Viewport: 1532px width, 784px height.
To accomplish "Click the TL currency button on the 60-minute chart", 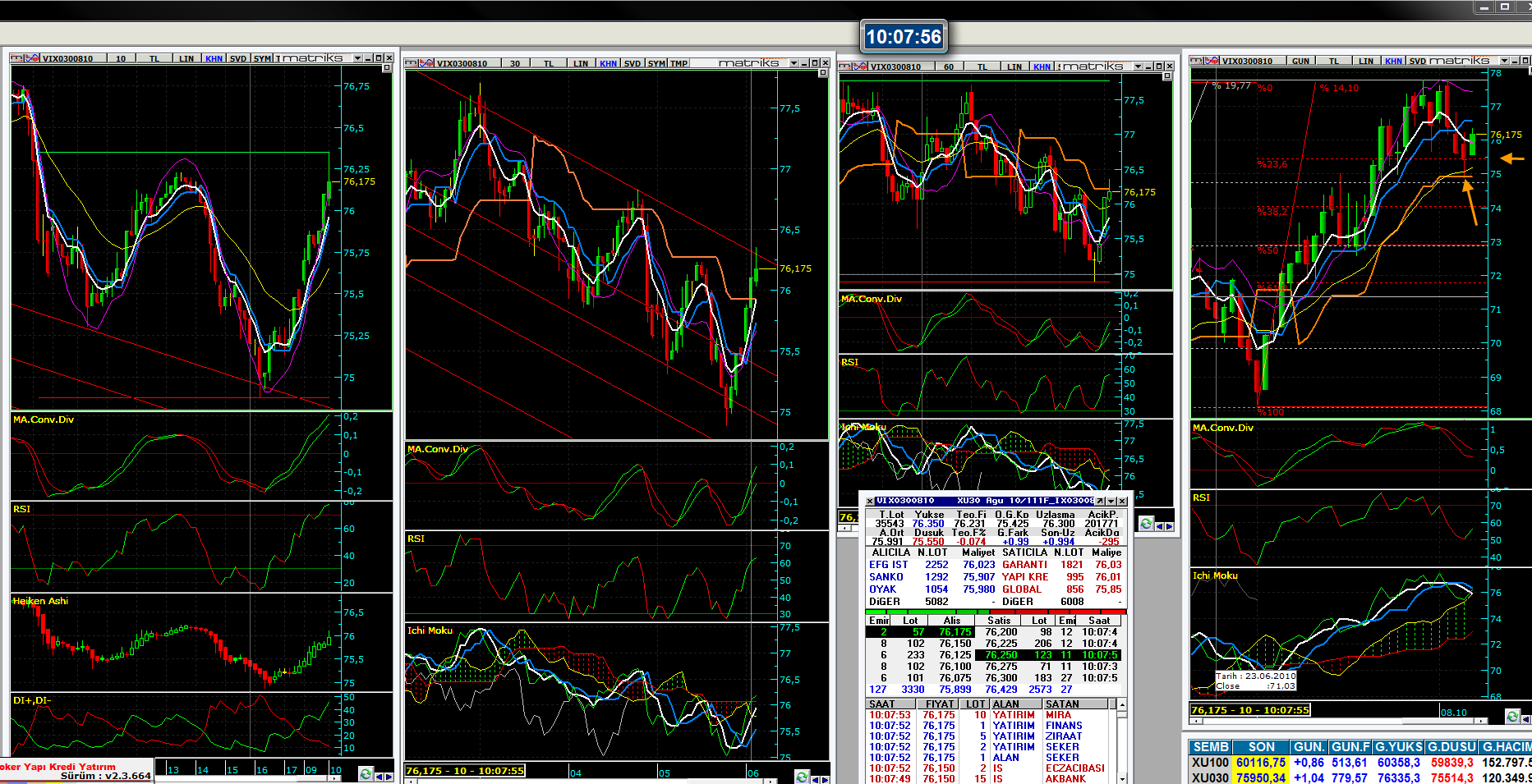I will click(x=982, y=66).
